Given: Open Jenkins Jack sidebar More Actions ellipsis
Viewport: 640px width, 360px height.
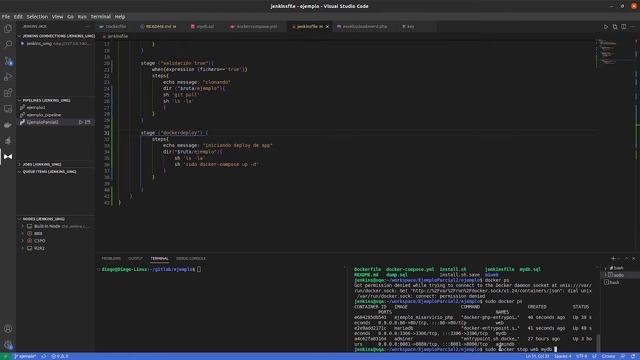Looking at the screenshot, I should pos(87,27).
